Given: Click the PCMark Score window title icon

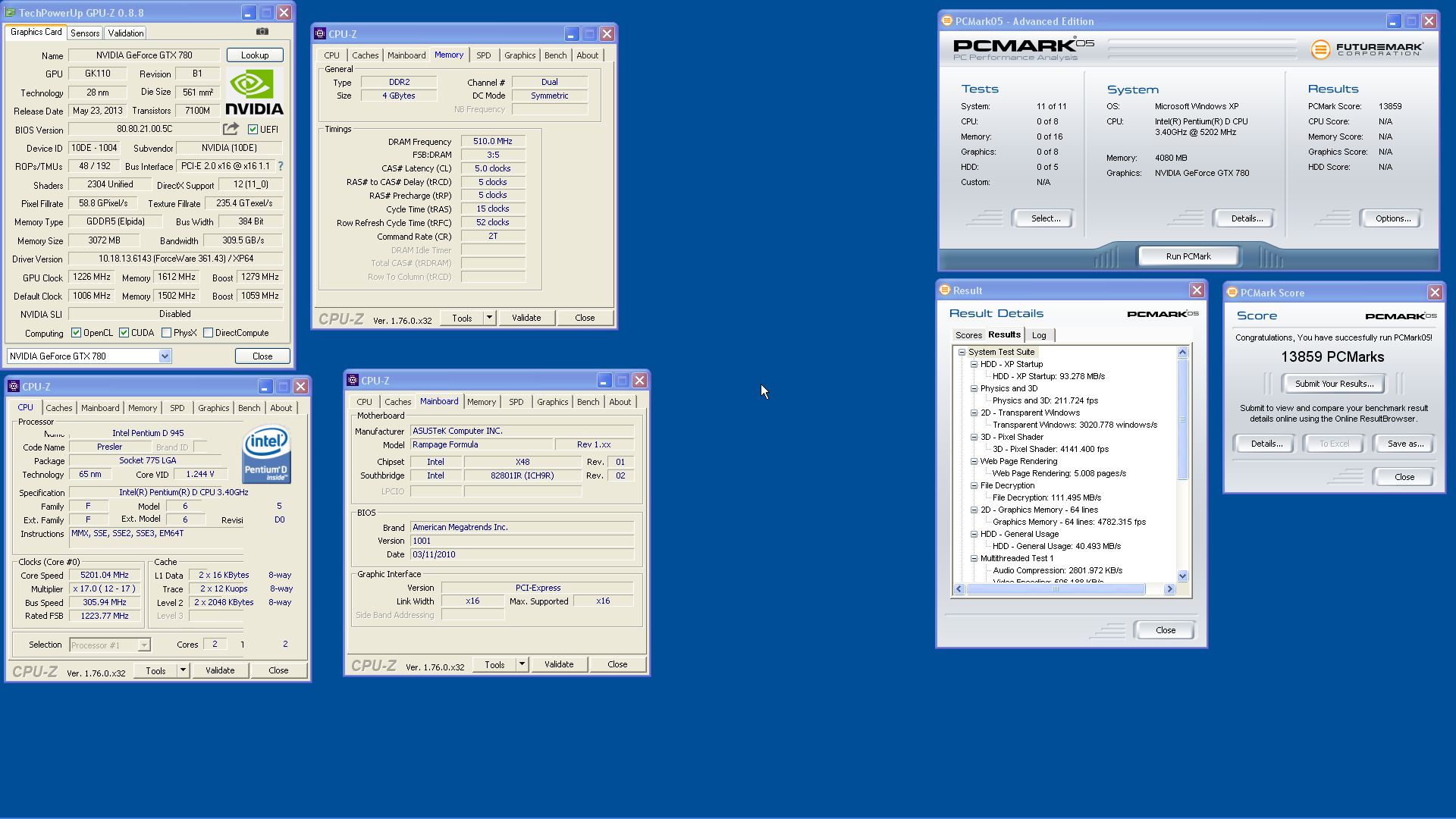Looking at the screenshot, I should 1232,293.
